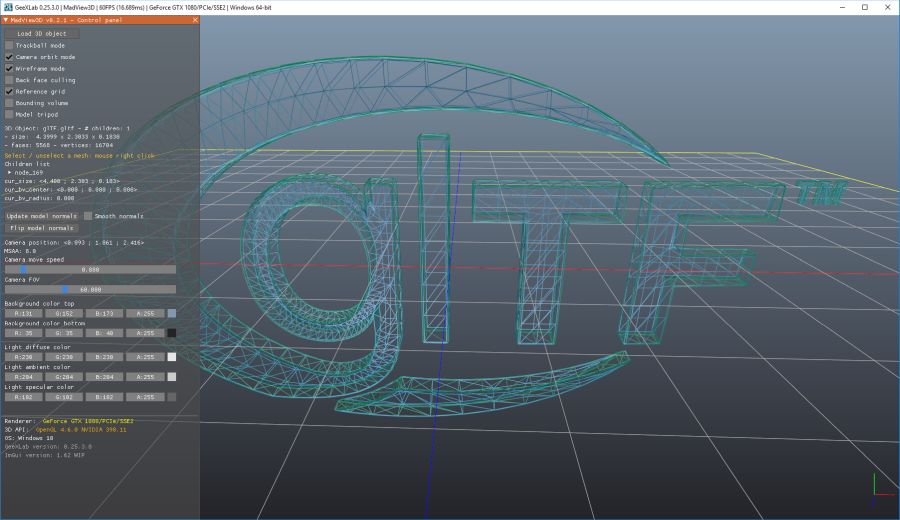
Task: Close the MadView3D control panel
Action: pos(195,20)
